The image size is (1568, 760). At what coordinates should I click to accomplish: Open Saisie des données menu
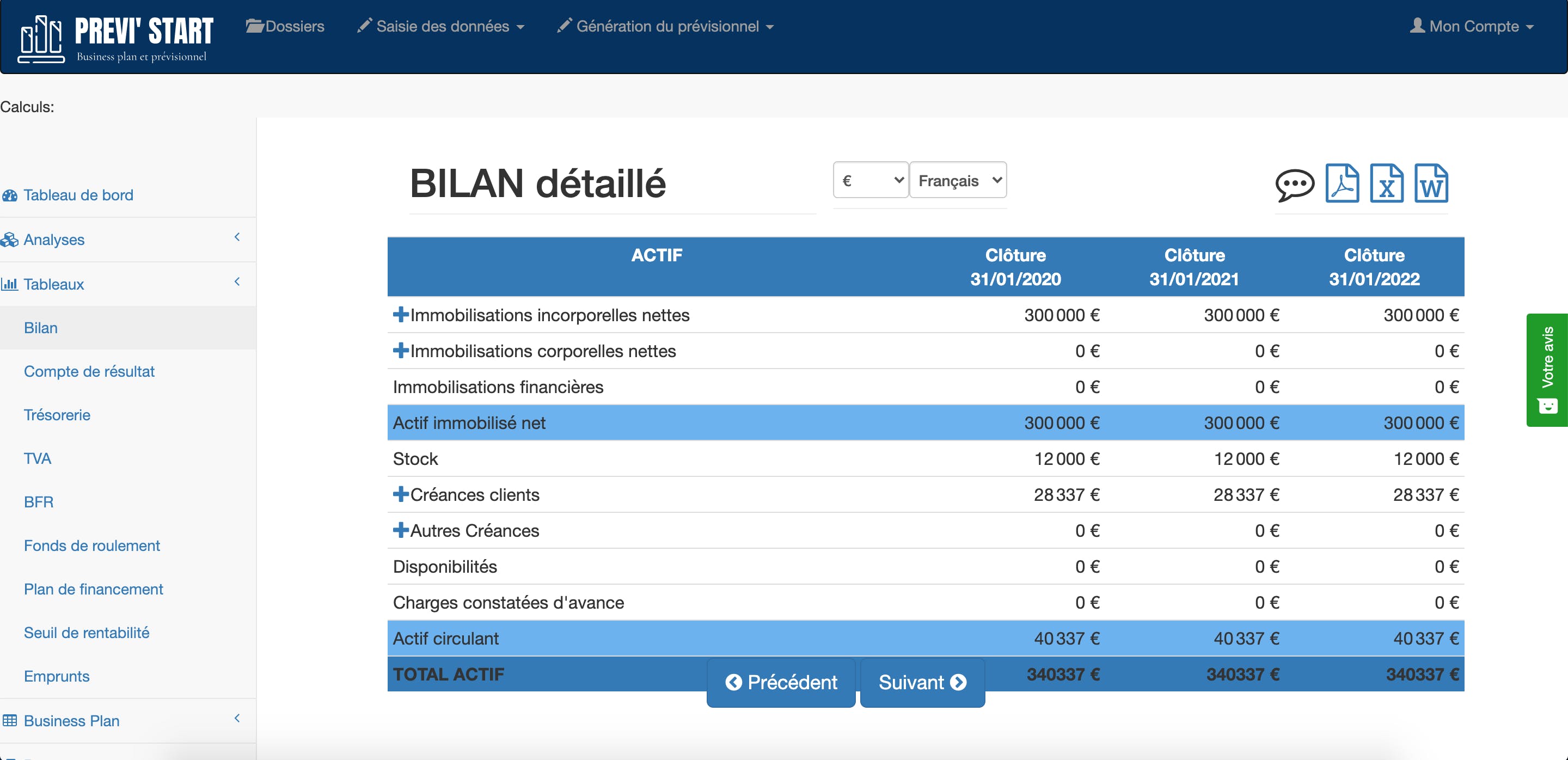click(442, 26)
